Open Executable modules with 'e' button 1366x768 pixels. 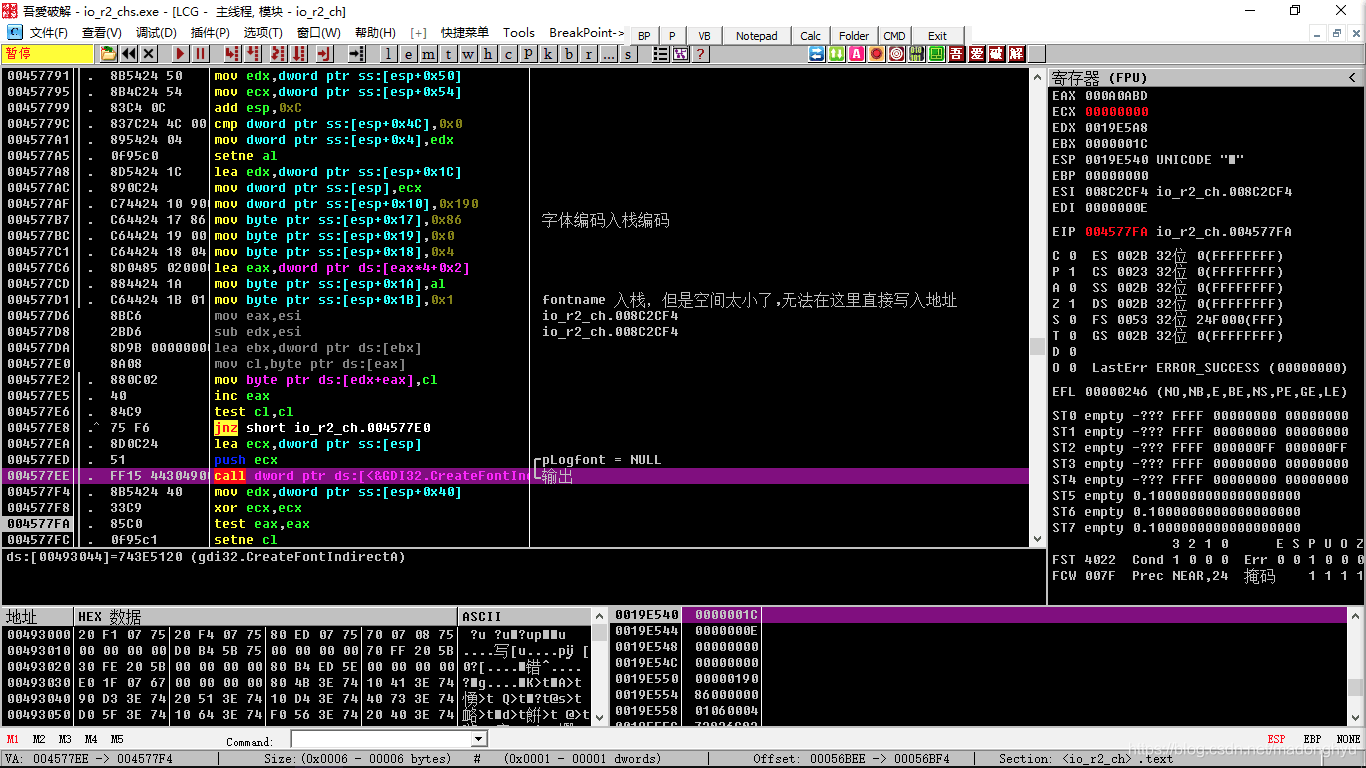tap(408, 54)
